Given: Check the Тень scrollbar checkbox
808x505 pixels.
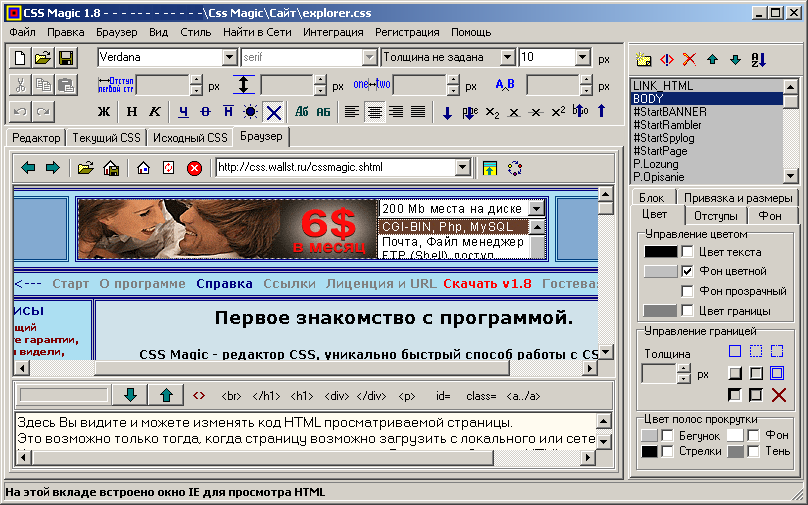Looking at the screenshot, I should tap(753, 451).
